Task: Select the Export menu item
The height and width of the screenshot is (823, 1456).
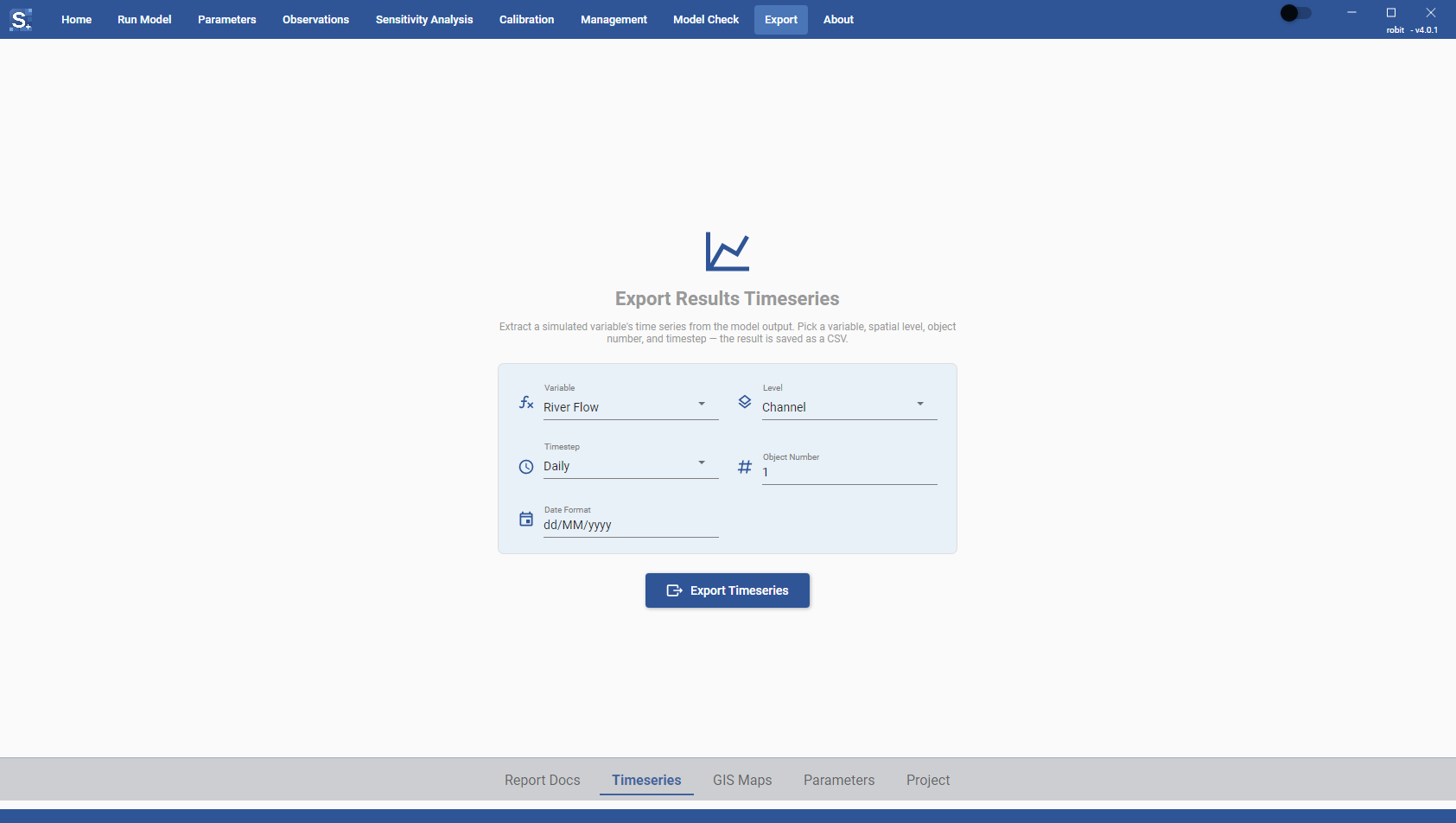Action: 781,19
